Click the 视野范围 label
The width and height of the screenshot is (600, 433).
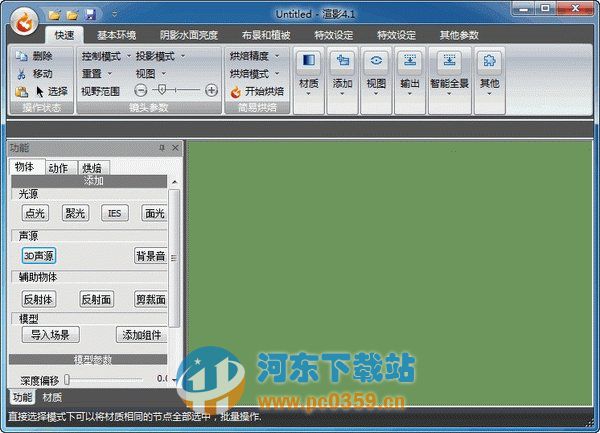[x=100, y=91]
